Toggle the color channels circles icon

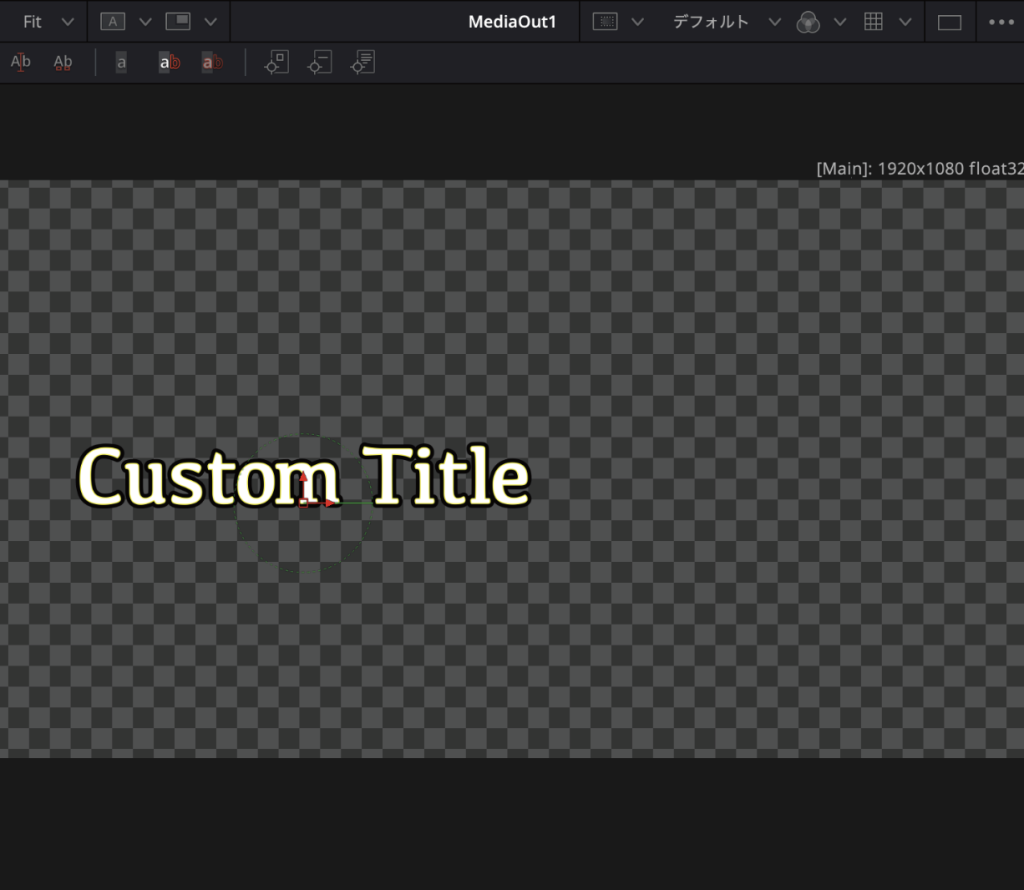coord(808,22)
